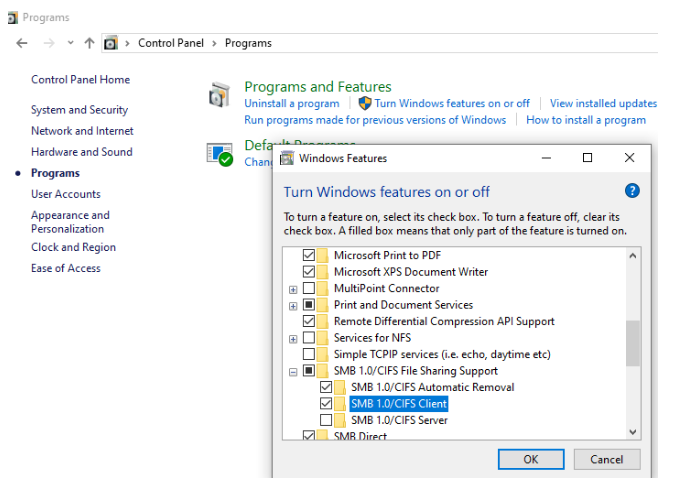Click Run programs made for previous versions link
The height and width of the screenshot is (500, 676).
pos(375,120)
